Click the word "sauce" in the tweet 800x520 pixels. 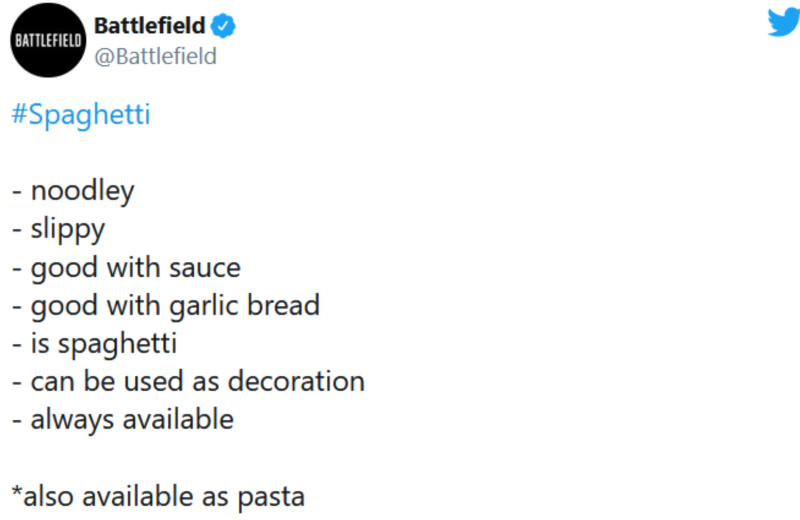[x=205, y=269]
